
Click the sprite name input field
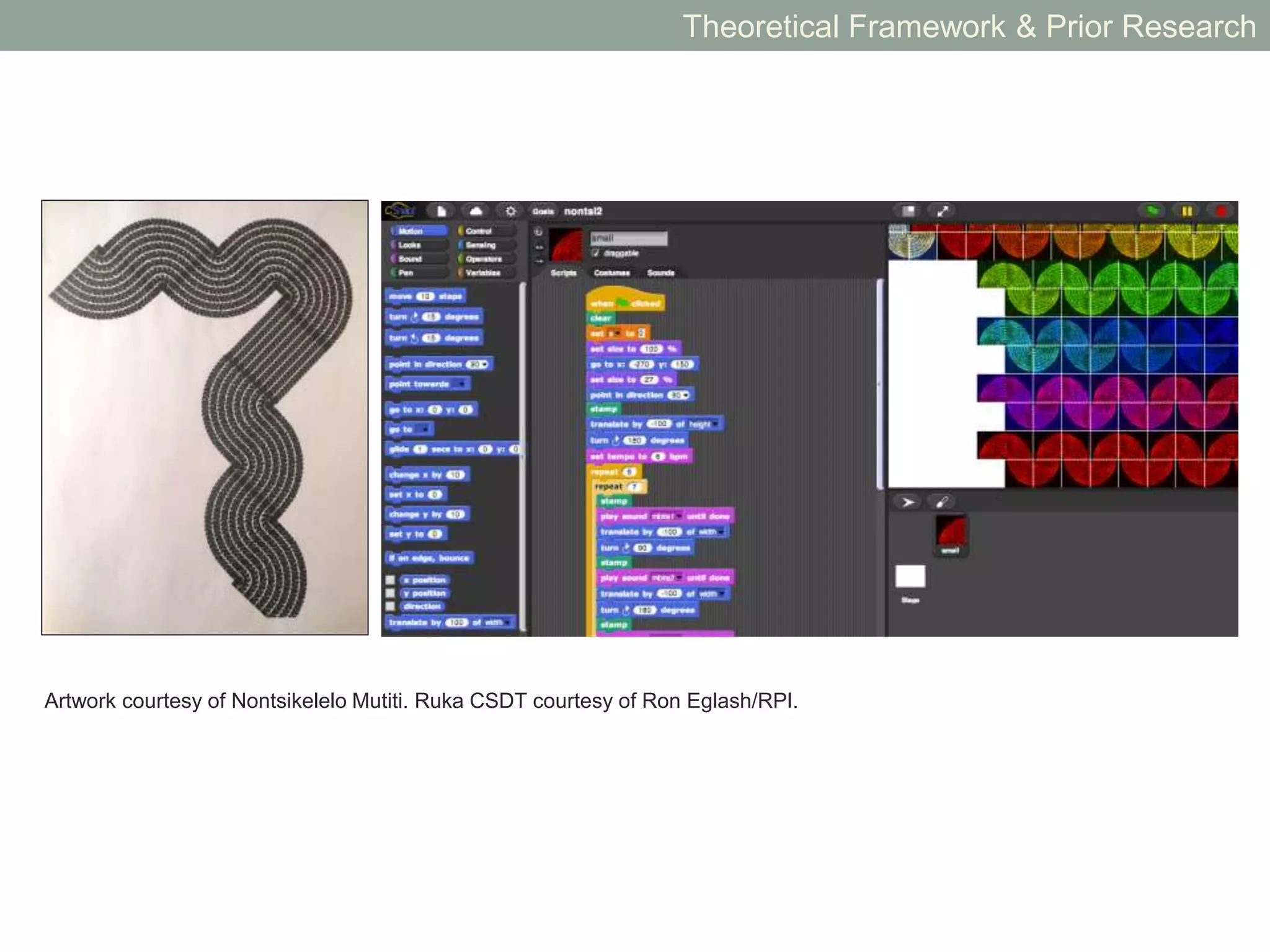[x=628, y=238]
